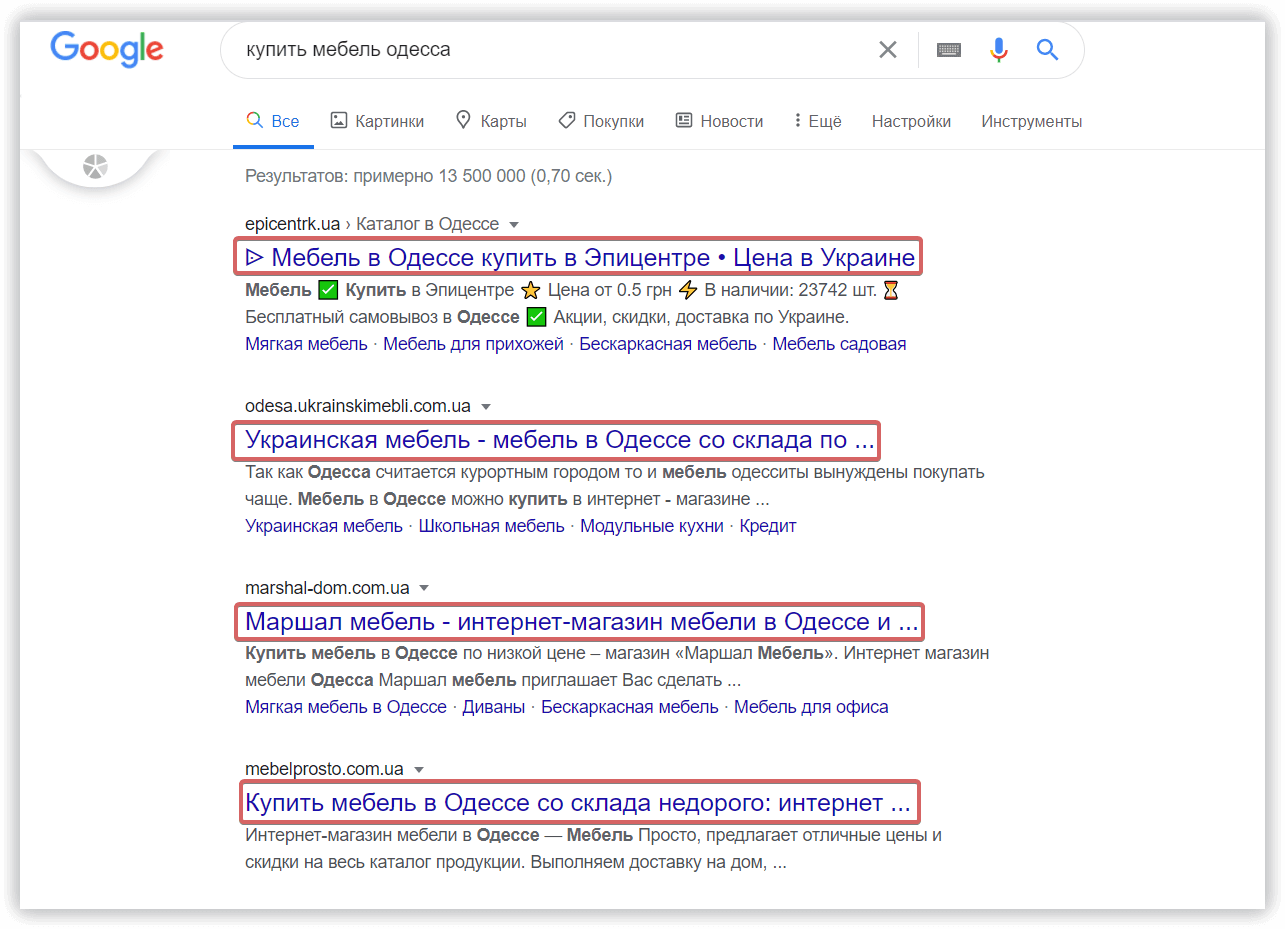Open result Украинская мебель - мебель в Одессе
The width and height of the screenshot is (1285, 929).
pyautogui.click(x=558, y=440)
